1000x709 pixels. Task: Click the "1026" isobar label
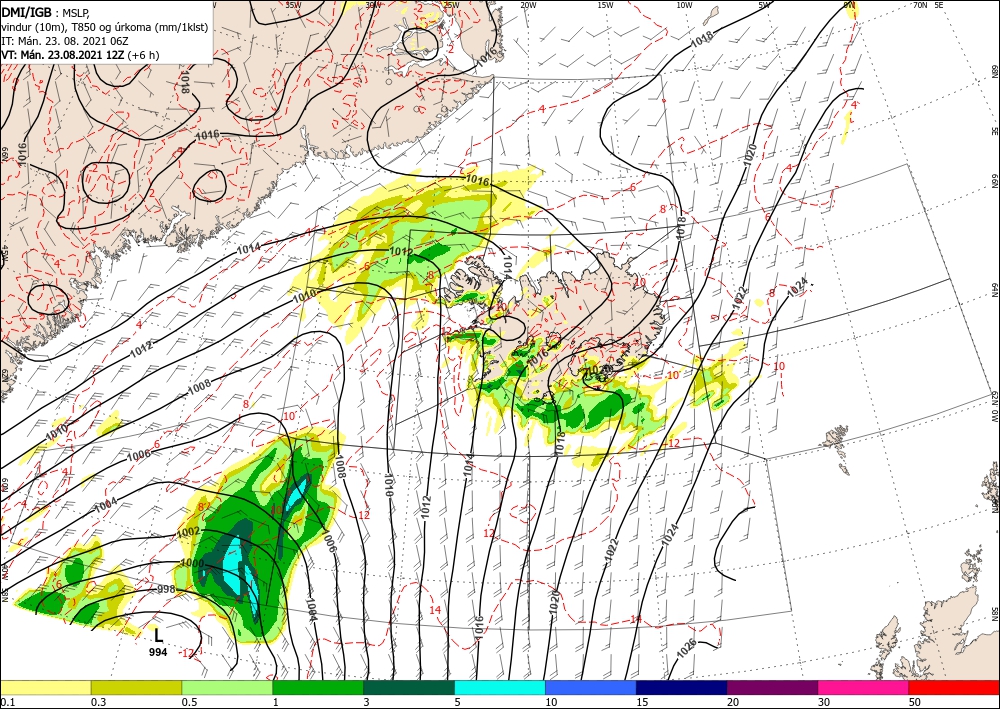pyautogui.click(x=686, y=649)
